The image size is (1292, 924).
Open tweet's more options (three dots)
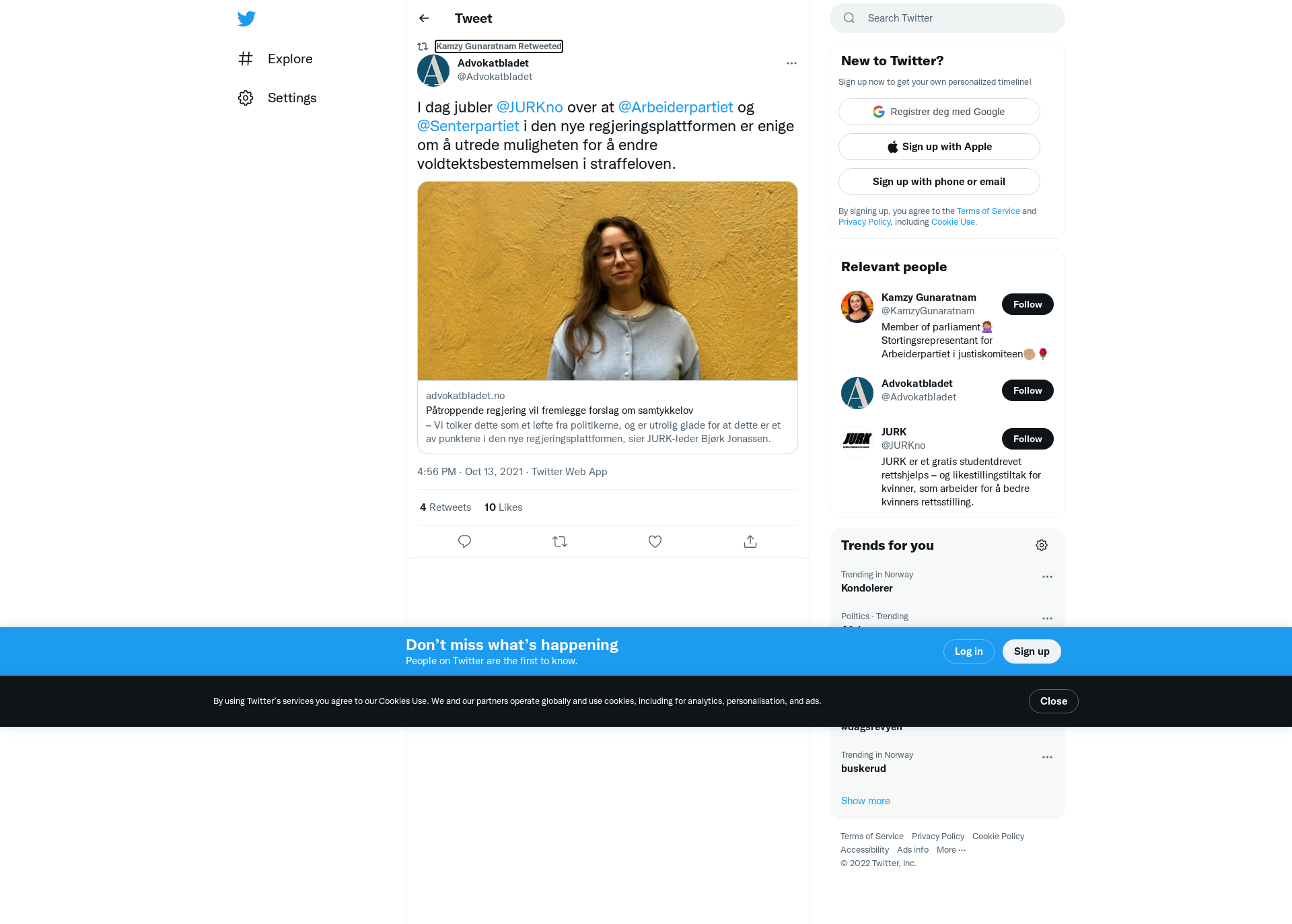pos(791,63)
